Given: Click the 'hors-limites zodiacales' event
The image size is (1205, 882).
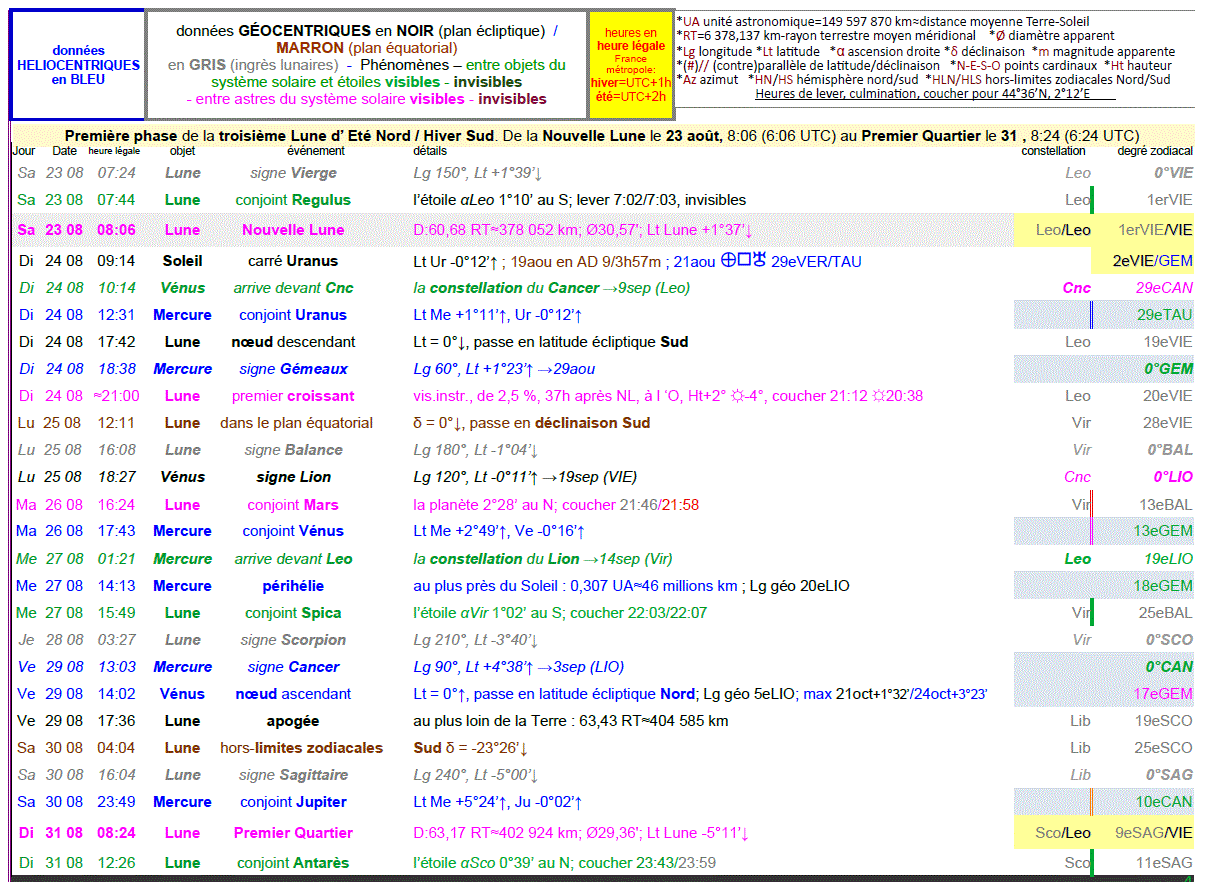Looking at the screenshot, I should (x=301, y=748).
